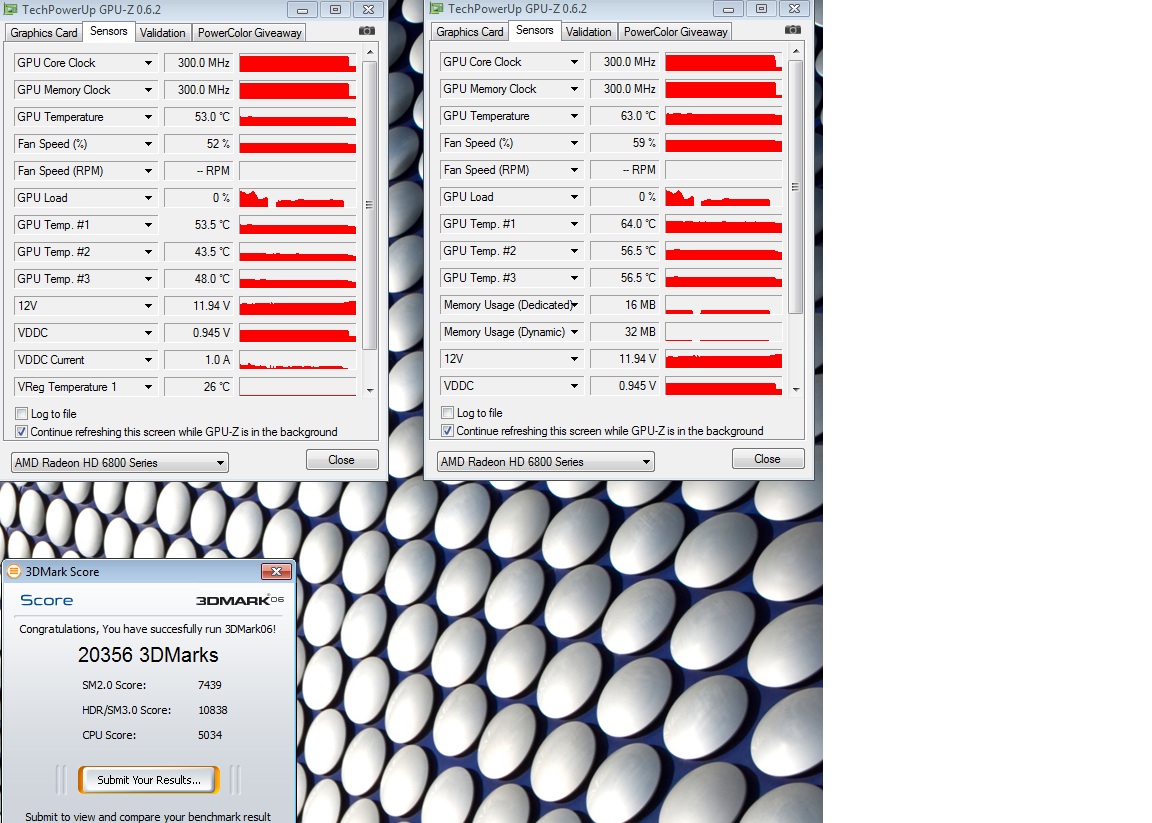Select Sensors tab in left GPU-Z window
Image resolution: width=1152 pixels, height=823 pixels.
click(109, 32)
